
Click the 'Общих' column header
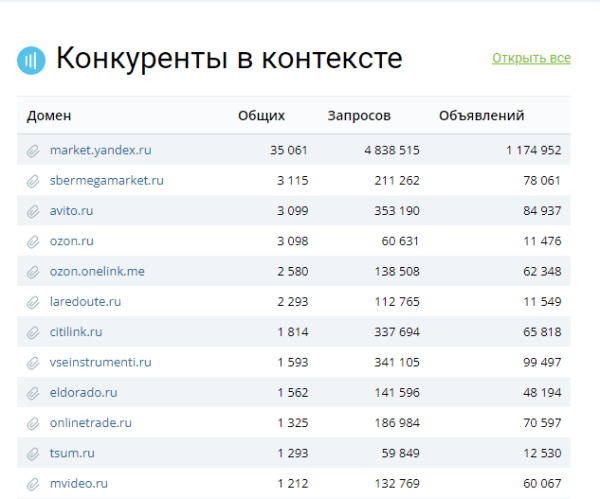pos(261,116)
